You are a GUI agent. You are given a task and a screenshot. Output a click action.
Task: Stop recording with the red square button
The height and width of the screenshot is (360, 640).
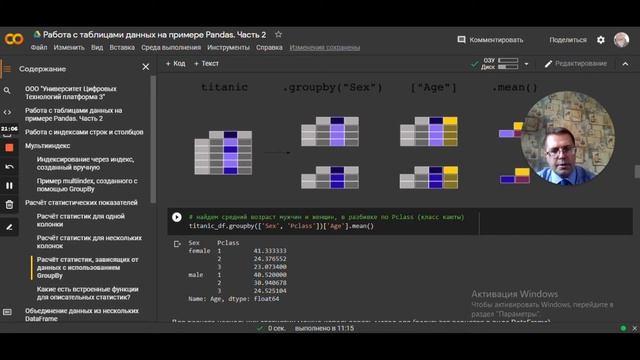9,147
